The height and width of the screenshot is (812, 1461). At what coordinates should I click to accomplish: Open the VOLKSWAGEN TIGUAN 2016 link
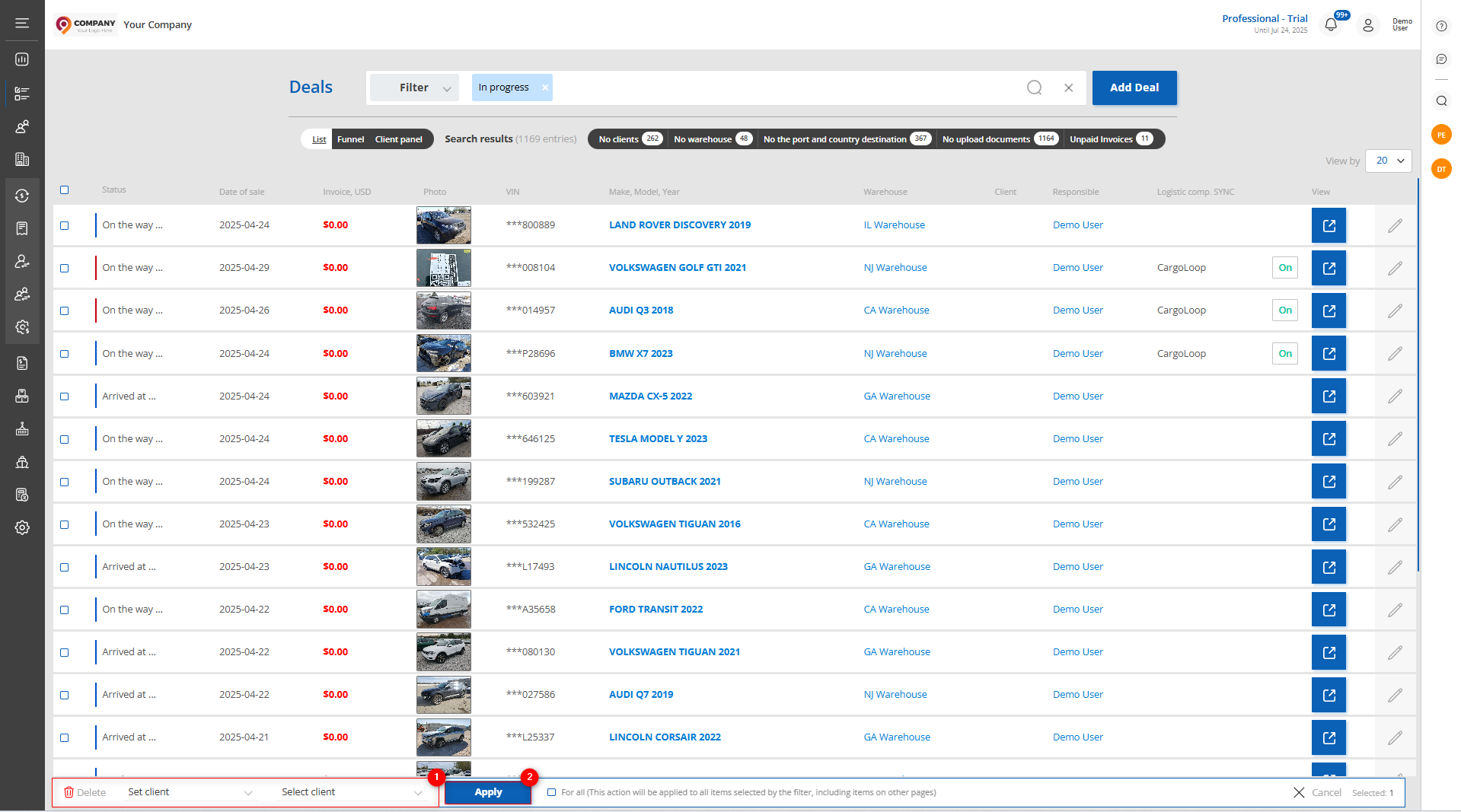click(675, 524)
